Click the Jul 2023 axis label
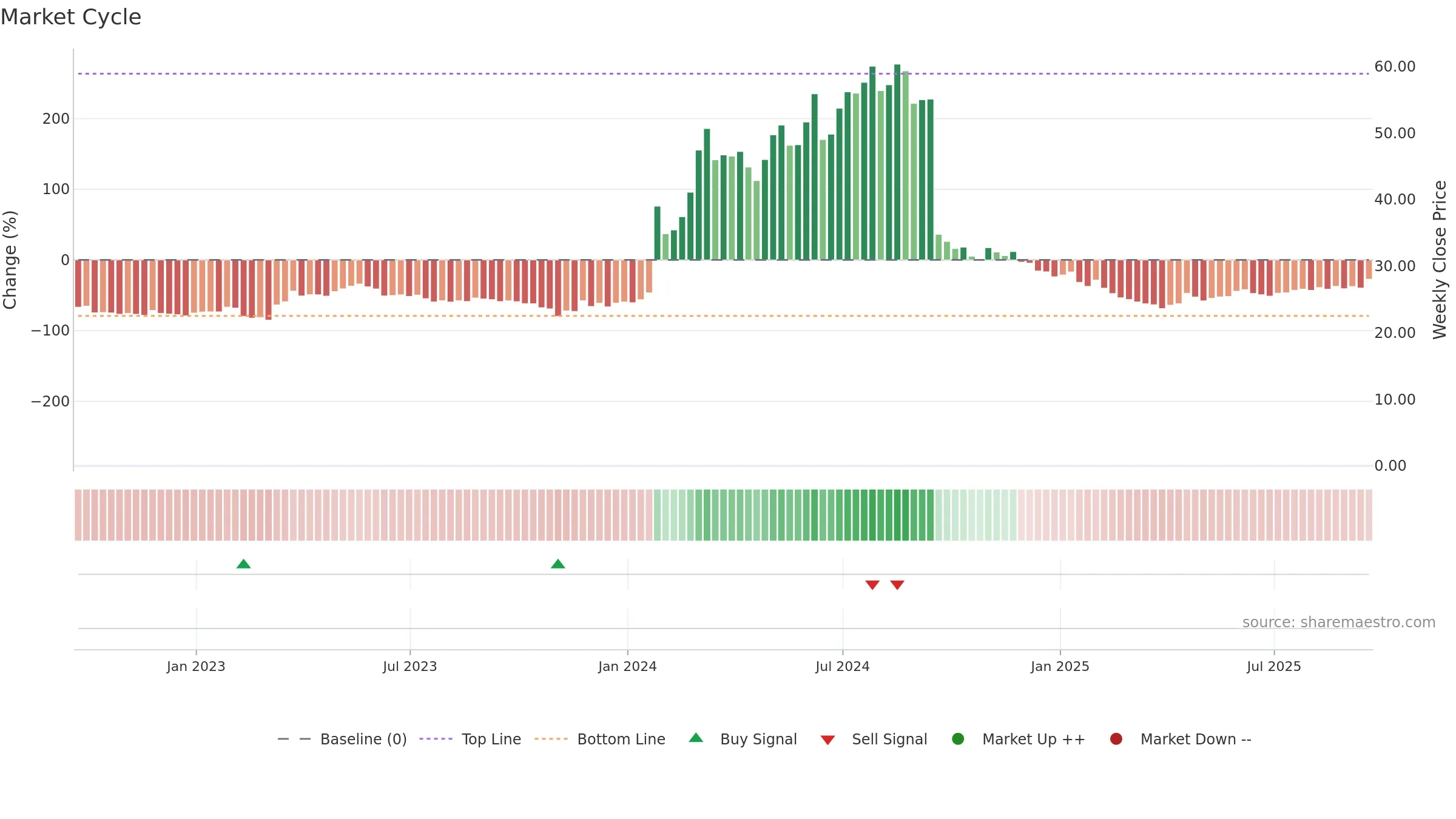 (410, 667)
